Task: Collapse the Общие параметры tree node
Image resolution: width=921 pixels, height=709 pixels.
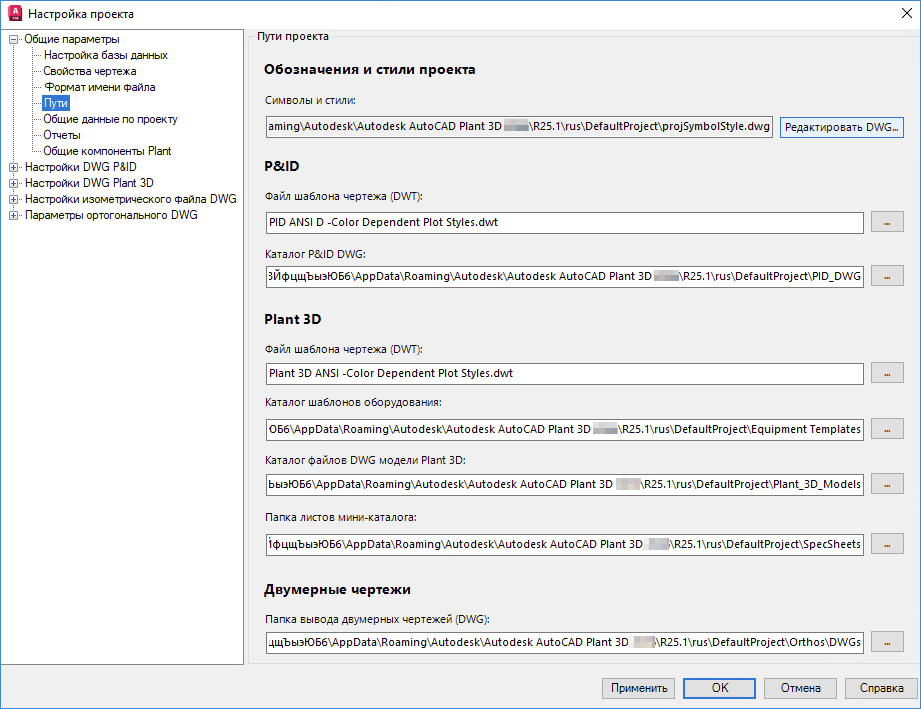Action: click(x=14, y=39)
